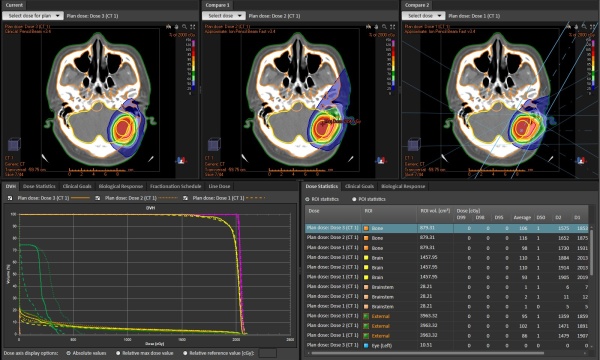Click the 3D cube icon in Compare 1 view
Screen dimensions: 600x360
click(x=214, y=145)
